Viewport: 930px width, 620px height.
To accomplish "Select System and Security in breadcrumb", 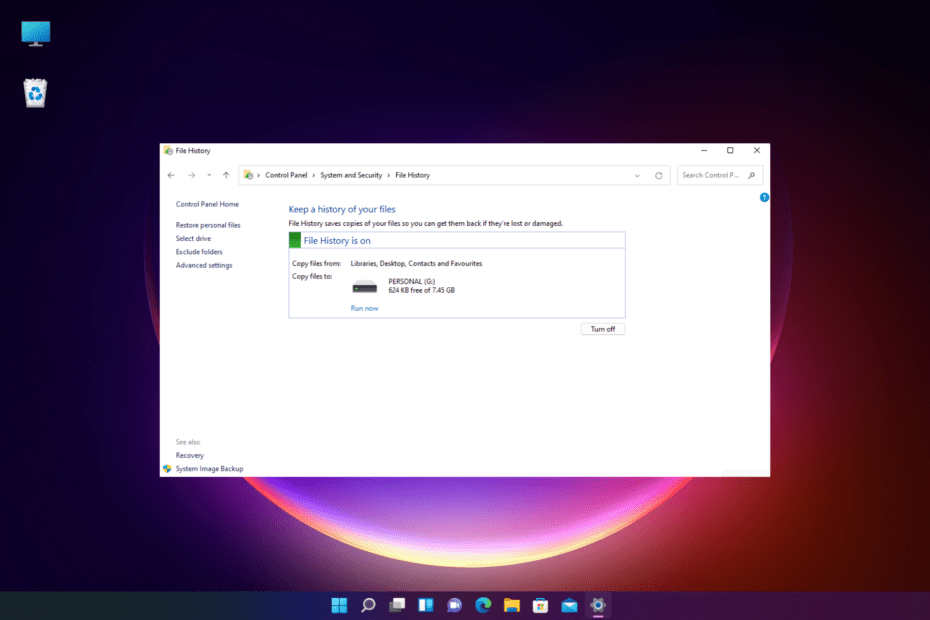I will pos(351,175).
